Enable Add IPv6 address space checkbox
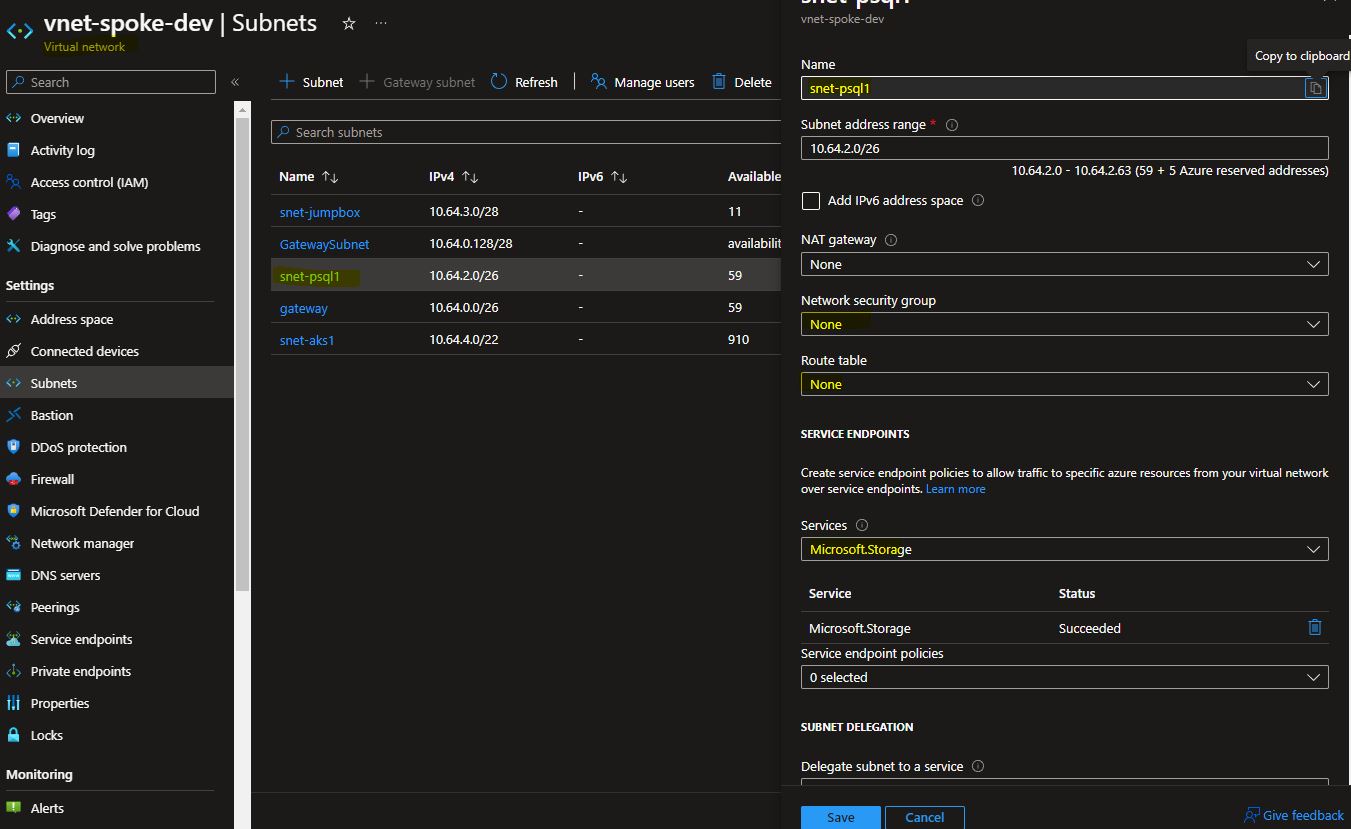The height and width of the screenshot is (829, 1351). tap(811, 201)
